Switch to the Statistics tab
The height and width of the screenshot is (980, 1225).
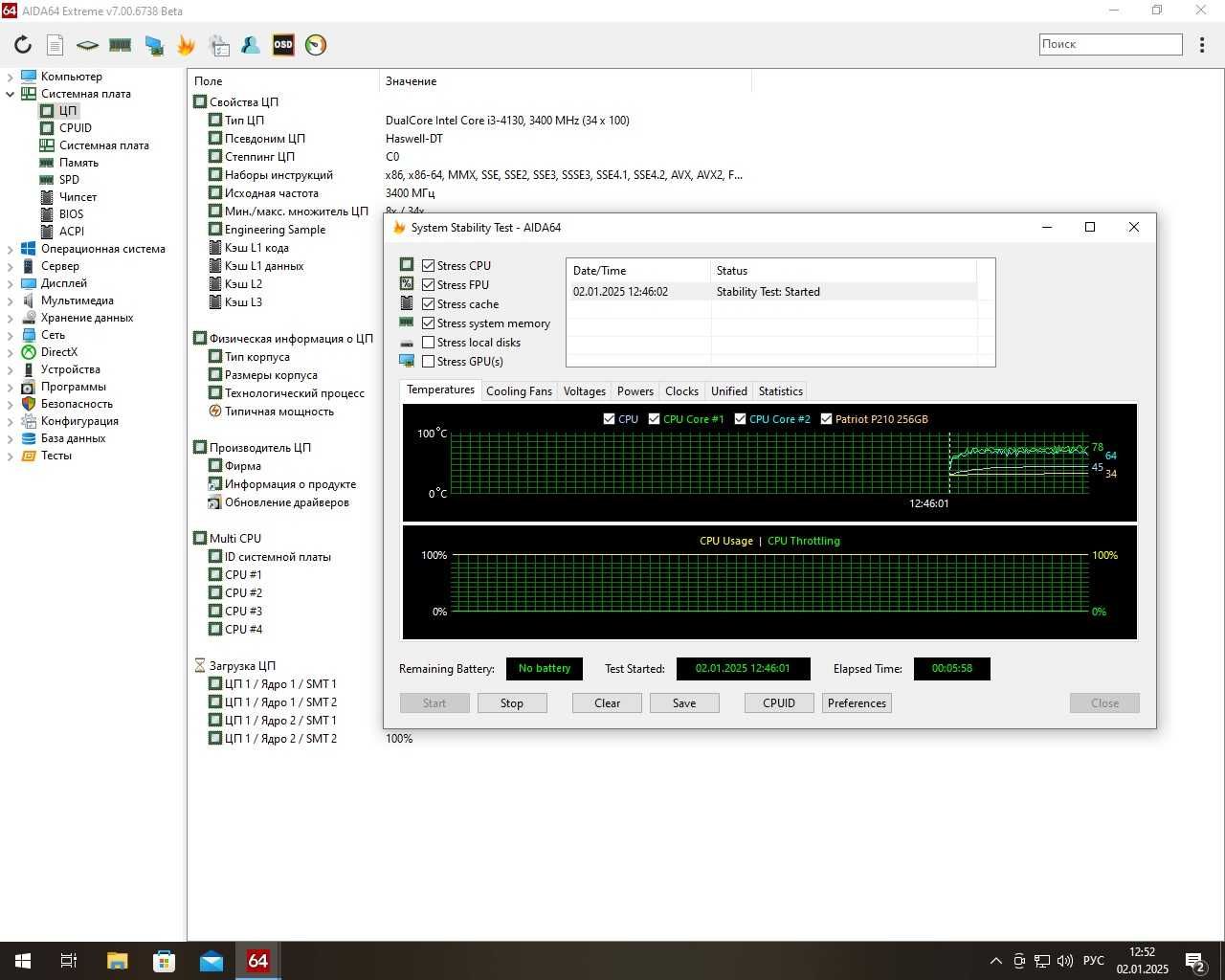click(x=781, y=390)
